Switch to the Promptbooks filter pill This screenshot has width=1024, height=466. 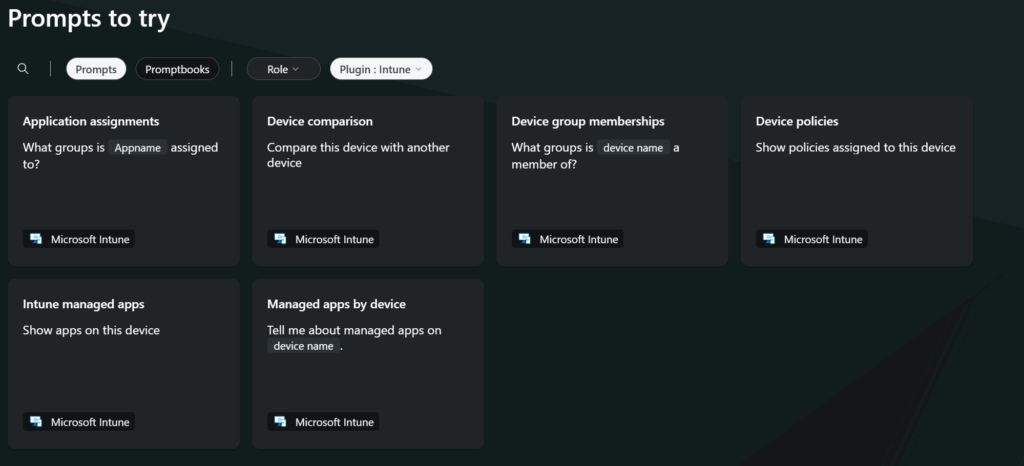click(x=177, y=69)
